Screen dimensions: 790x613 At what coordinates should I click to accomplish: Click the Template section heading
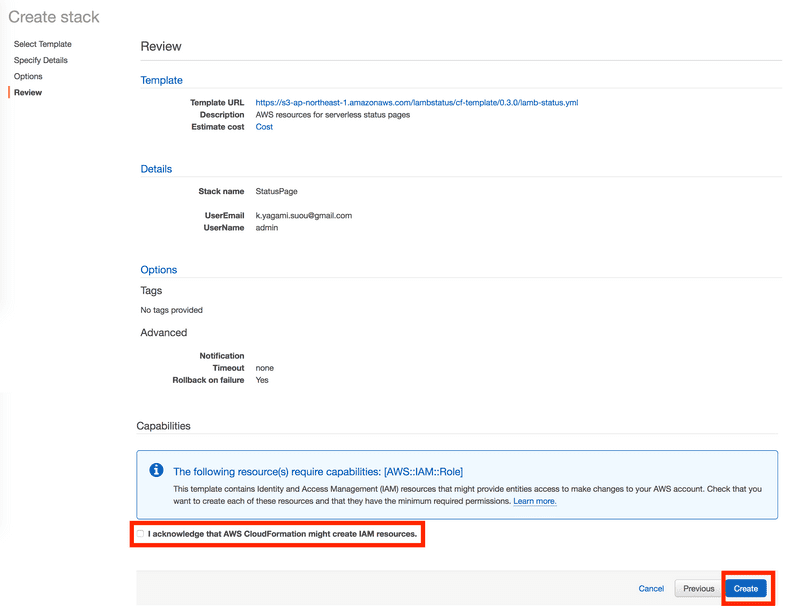click(x=161, y=80)
